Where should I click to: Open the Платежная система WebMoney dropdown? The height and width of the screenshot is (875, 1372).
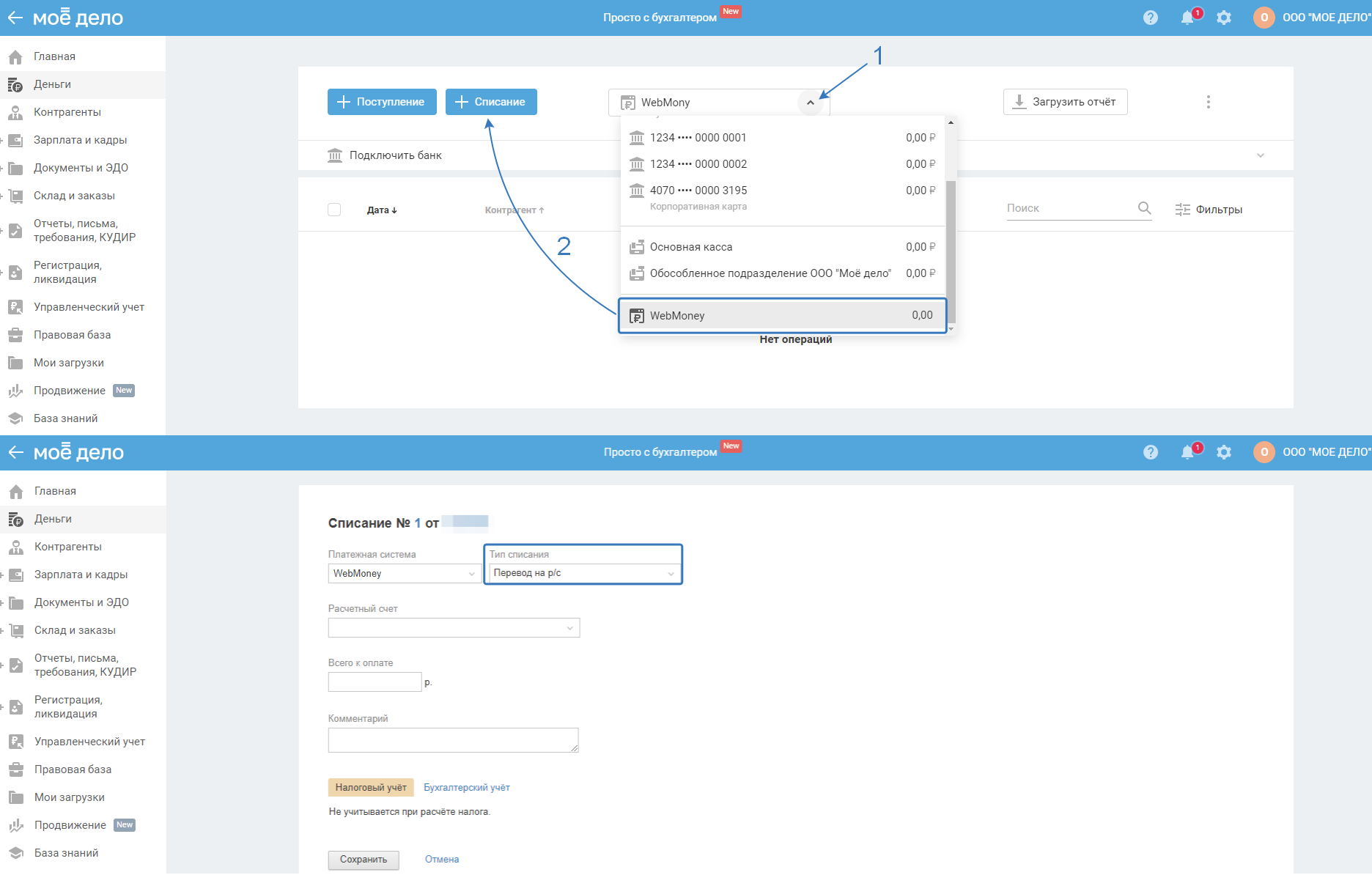pyautogui.click(x=405, y=573)
